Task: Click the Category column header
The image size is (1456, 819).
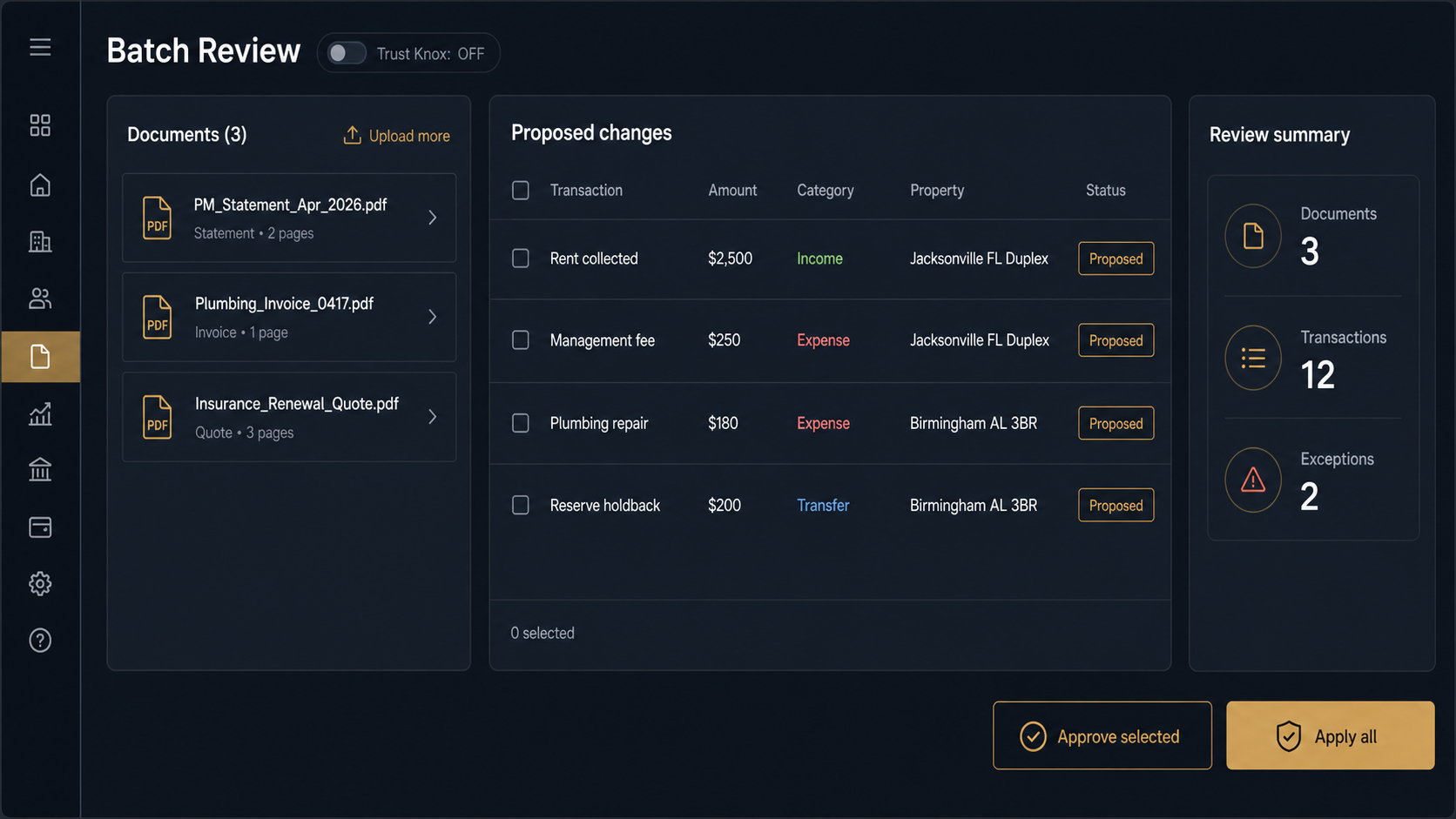Action: tap(826, 190)
